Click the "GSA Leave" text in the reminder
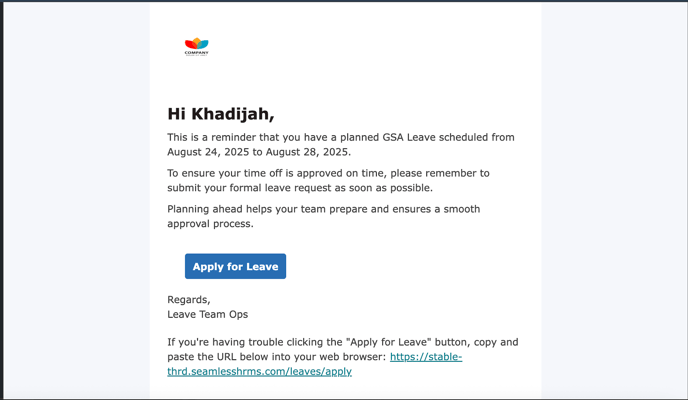The image size is (688, 400). (x=409, y=137)
